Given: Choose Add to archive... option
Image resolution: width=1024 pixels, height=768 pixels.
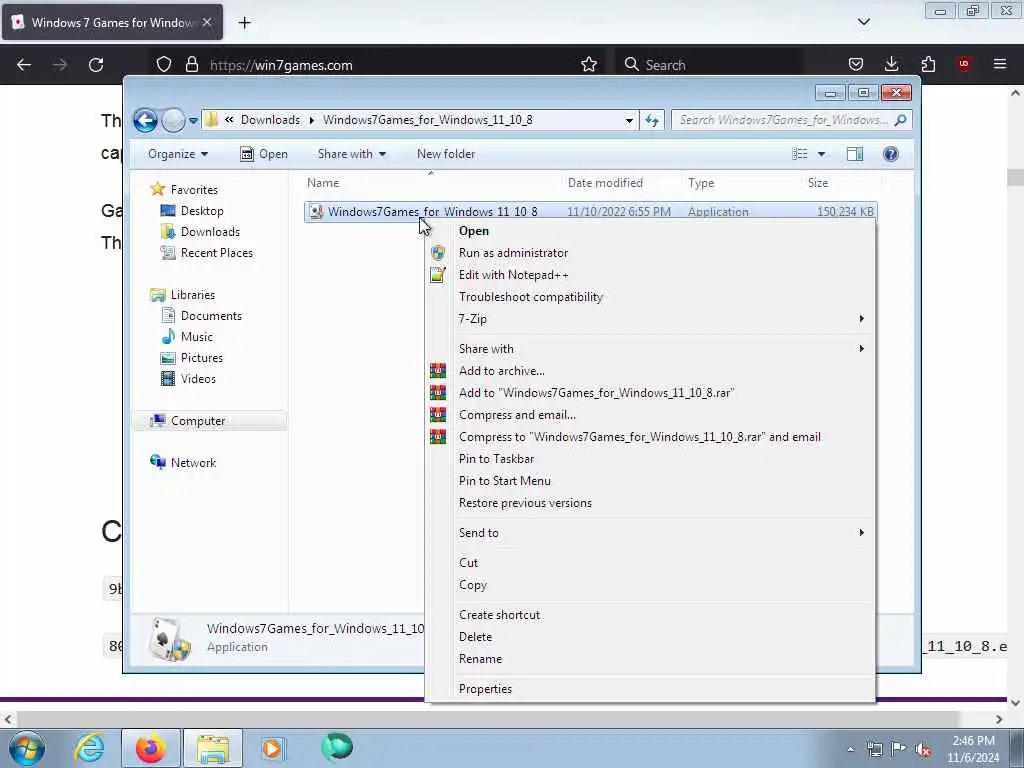Looking at the screenshot, I should click(x=650, y=371).
